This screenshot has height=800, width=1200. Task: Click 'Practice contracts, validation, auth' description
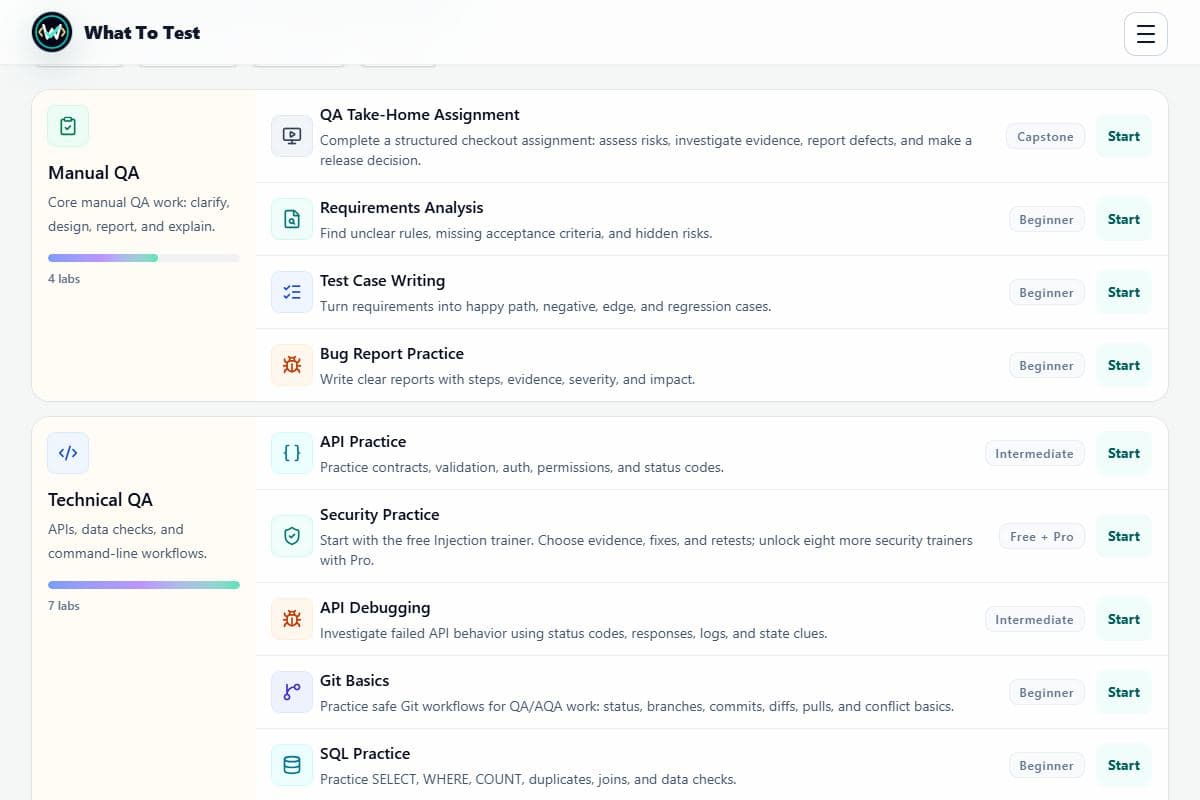(522, 468)
